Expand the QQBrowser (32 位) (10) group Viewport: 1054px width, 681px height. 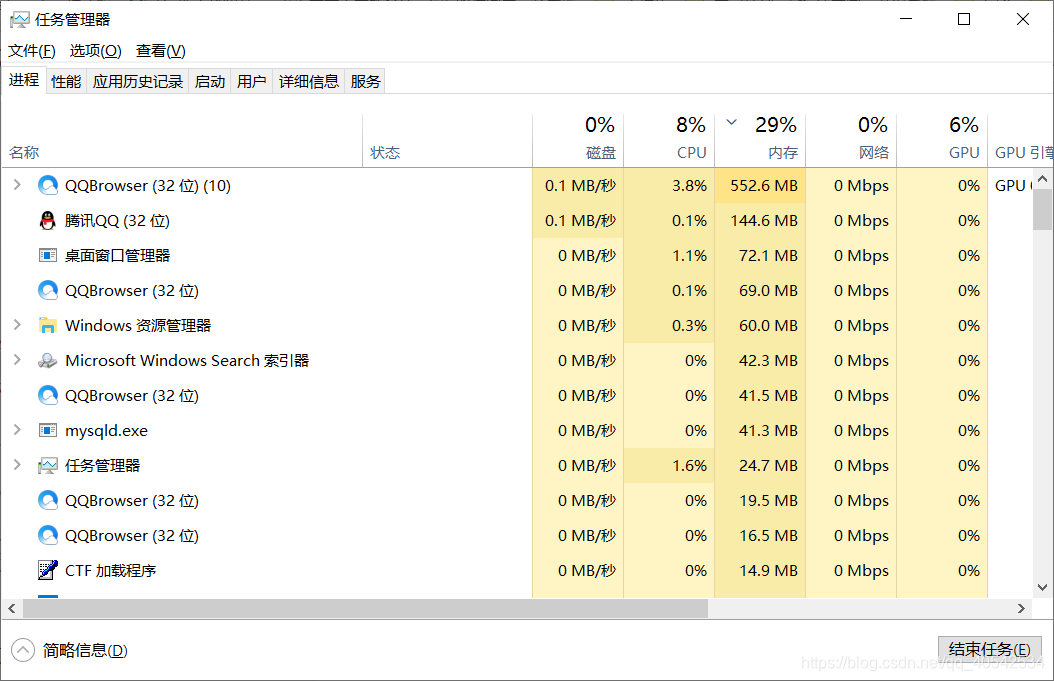click(17, 185)
